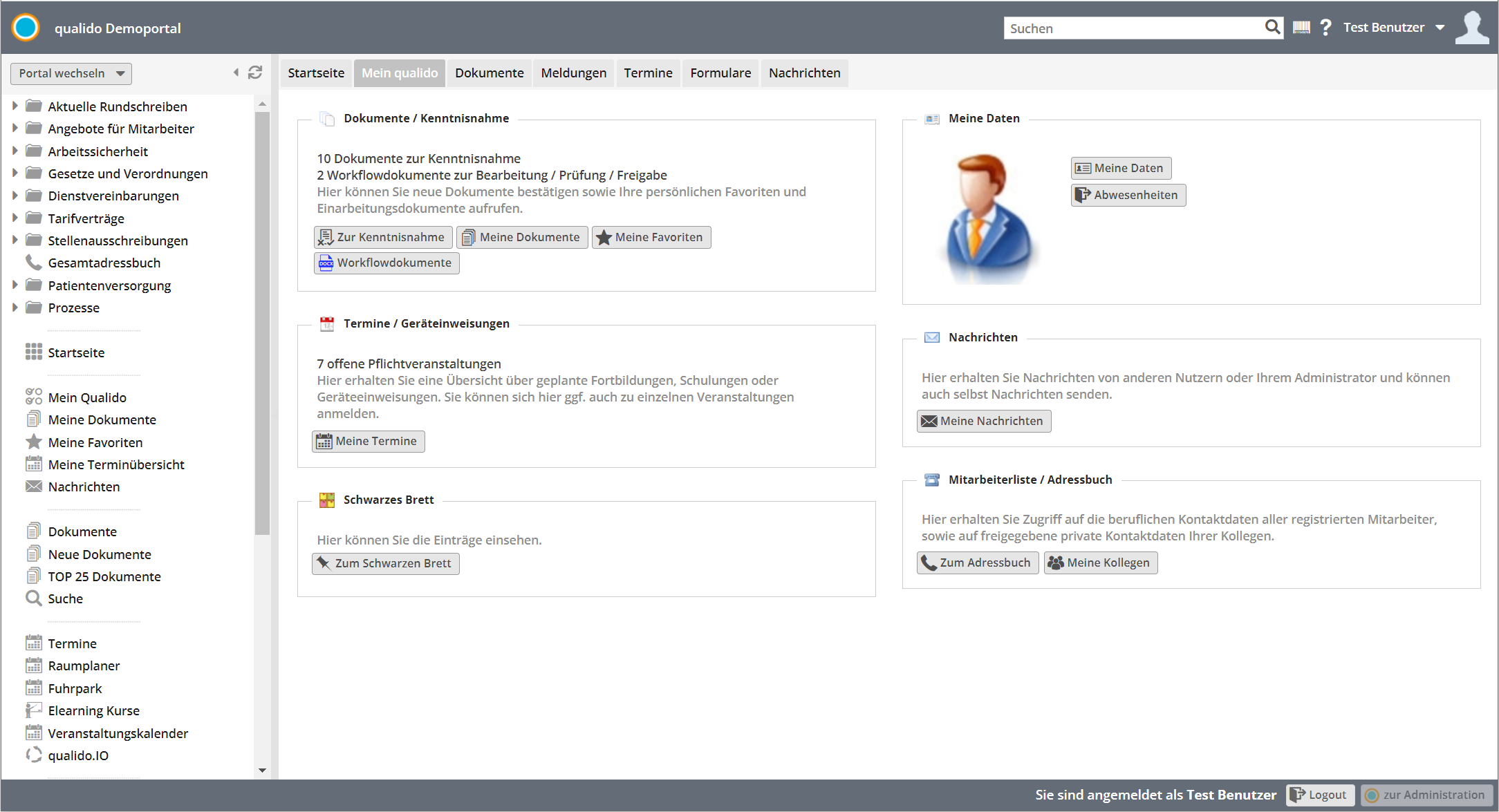Expand Prozesse folder

coord(15,307)
